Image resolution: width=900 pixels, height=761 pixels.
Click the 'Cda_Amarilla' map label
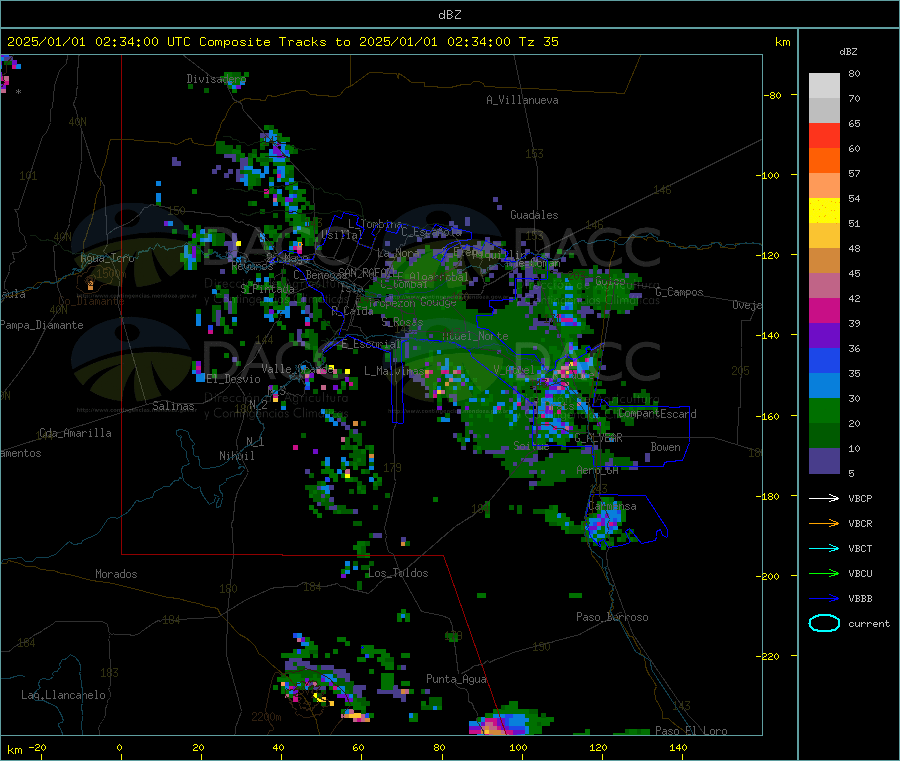[x=75, y=433]
